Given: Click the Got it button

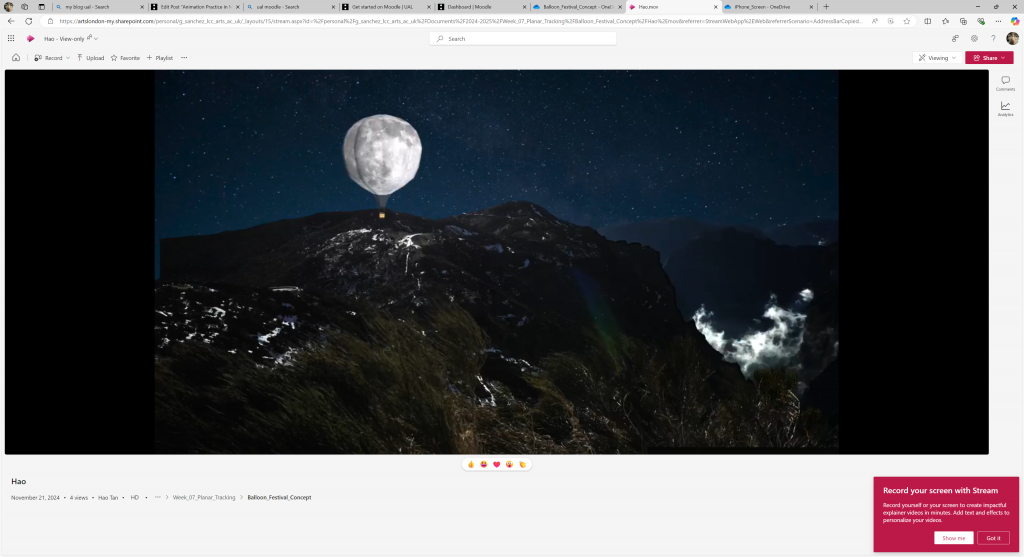Looking at the screenshot, I should coord(992,538).
